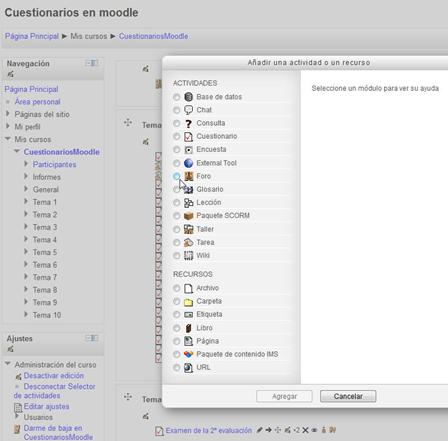Select the Foro radio button
448x441 pixels.
pos(177,176)
